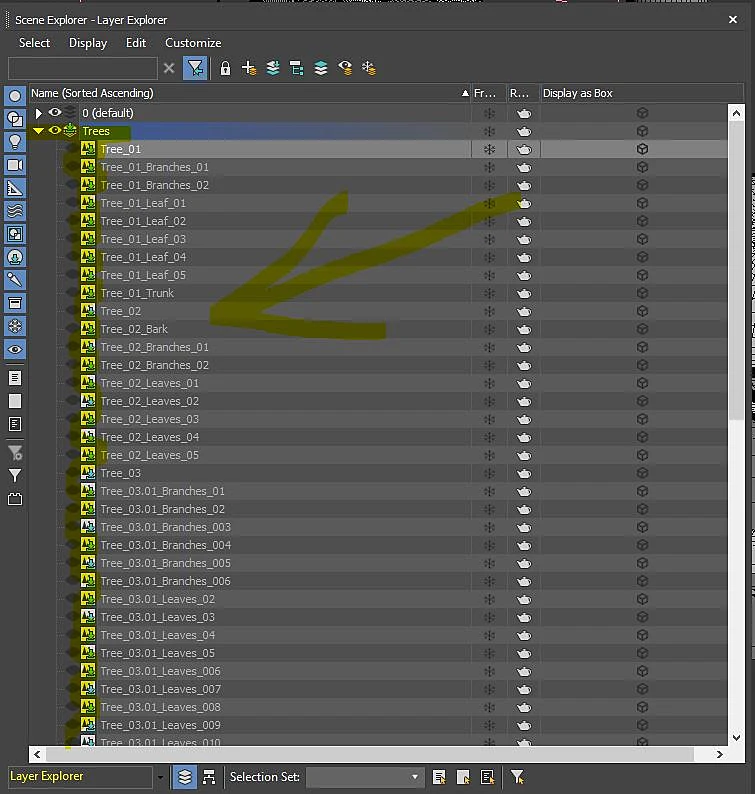Toggle Display Frozen Objects snowflake icon
755x794 pixels.
(x=15, y=326)
